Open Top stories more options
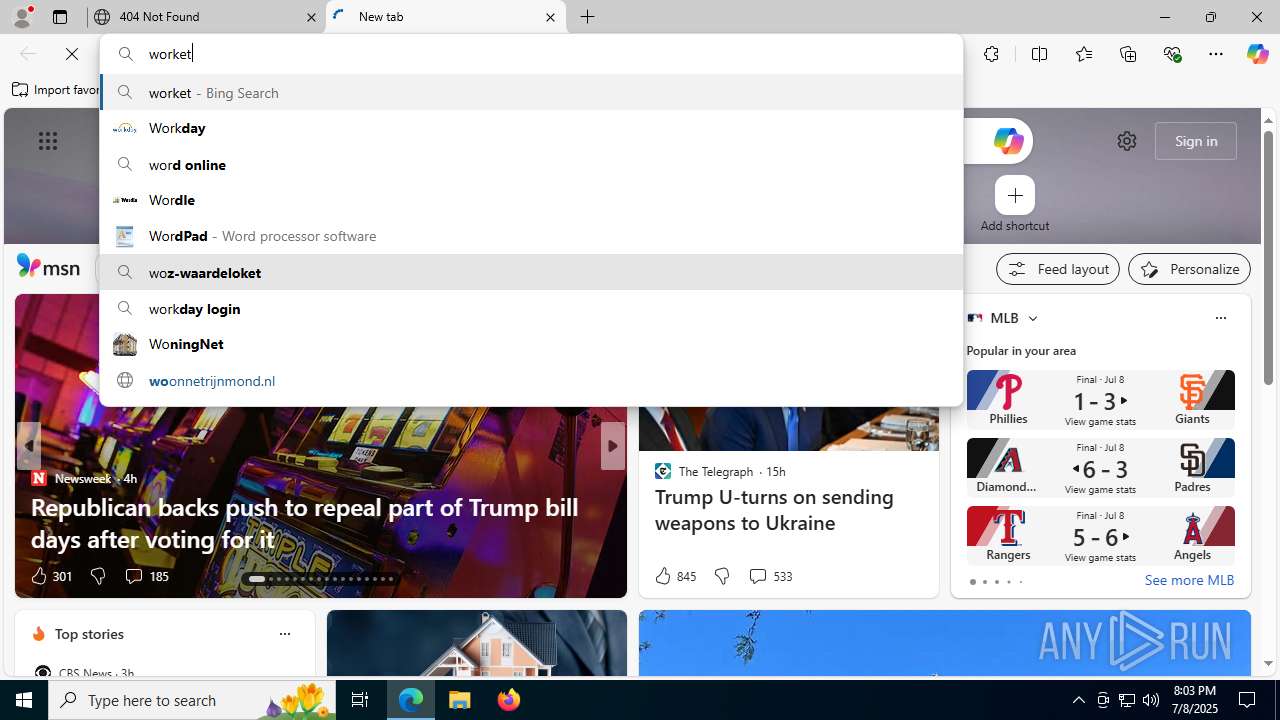Screen dimensions: 1280x720 284,634
